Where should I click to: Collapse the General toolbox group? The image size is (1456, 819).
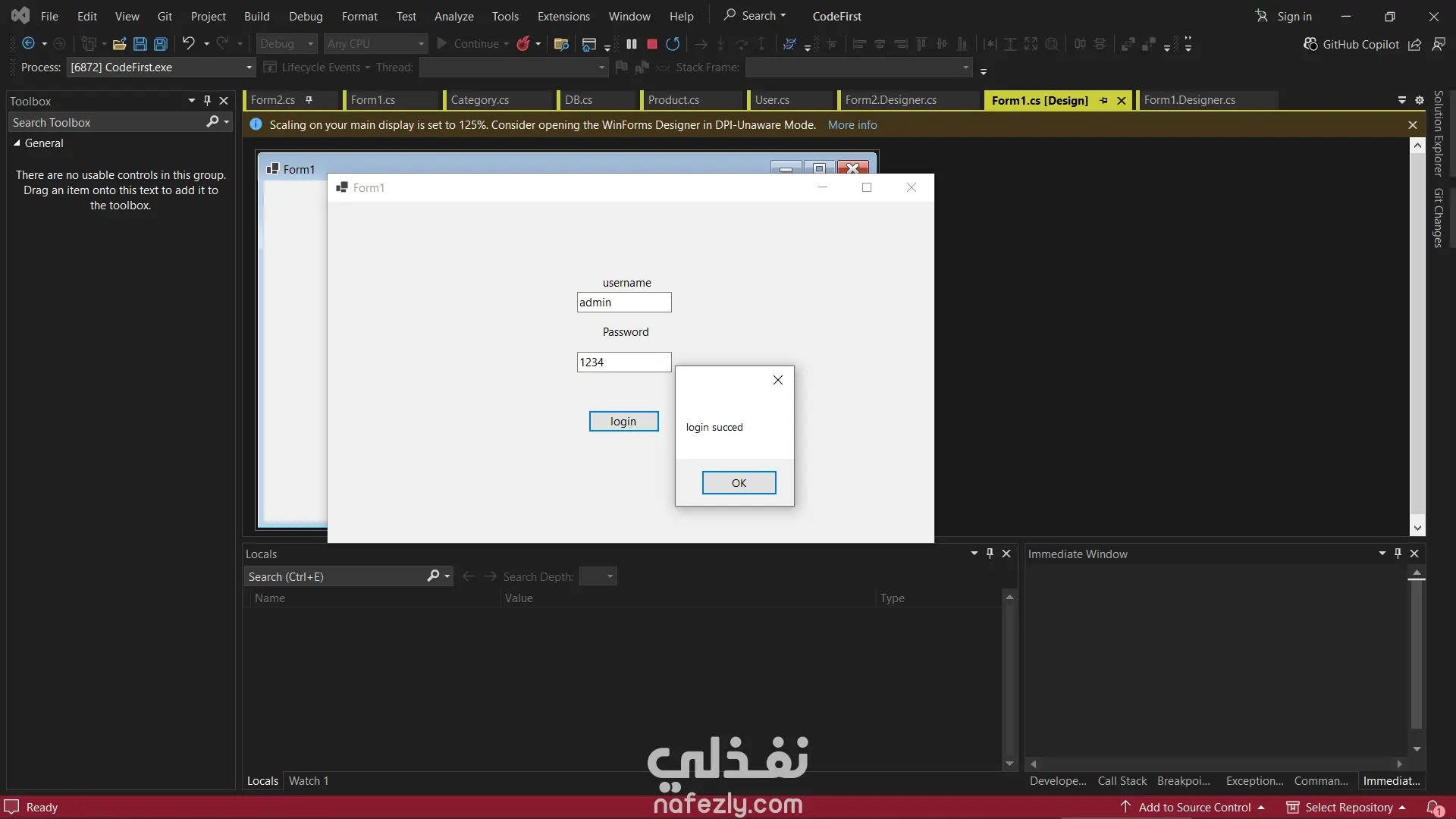tap(17, 143)
